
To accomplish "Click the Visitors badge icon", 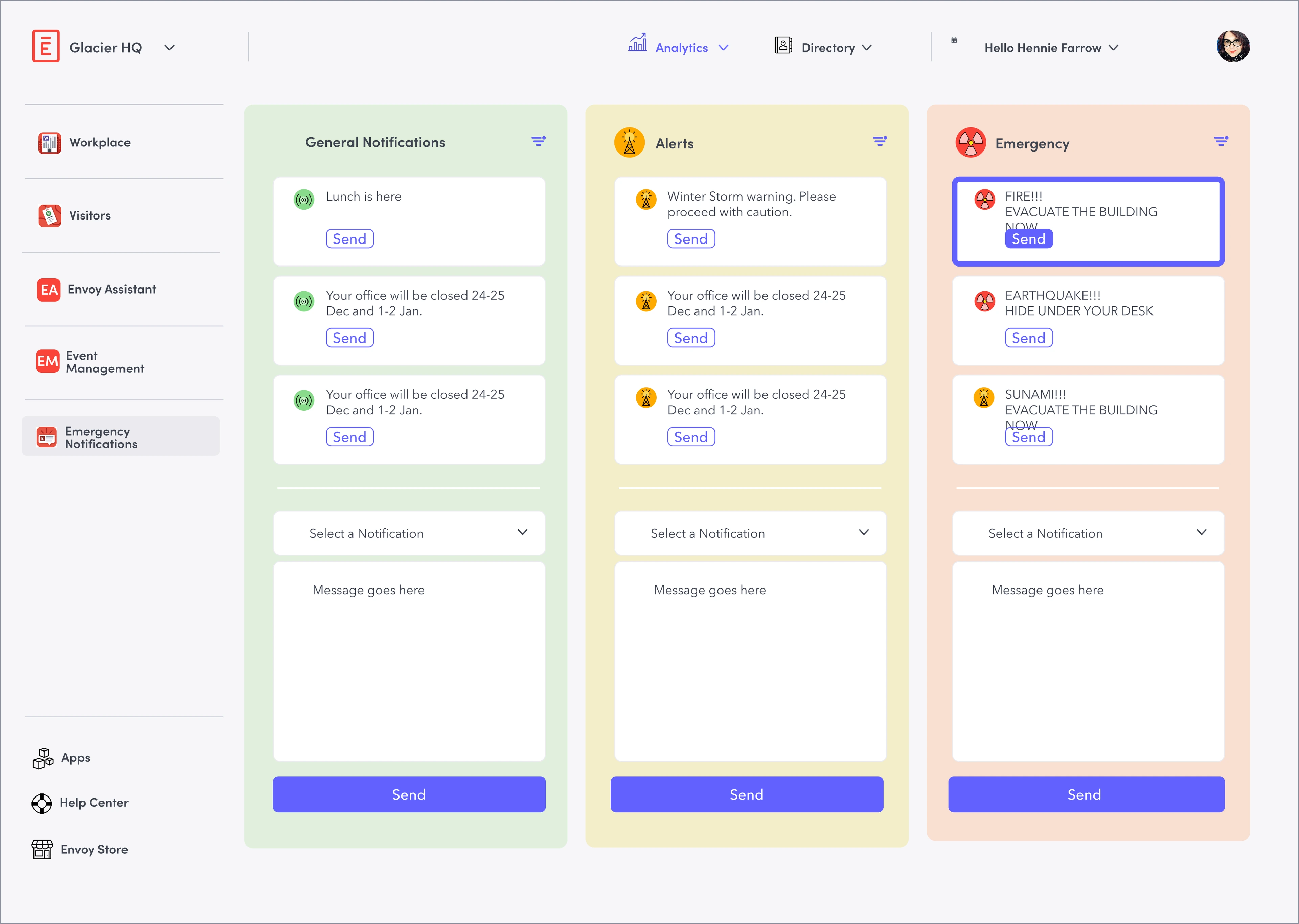I will pyautogui.click(x=49, y=216).
